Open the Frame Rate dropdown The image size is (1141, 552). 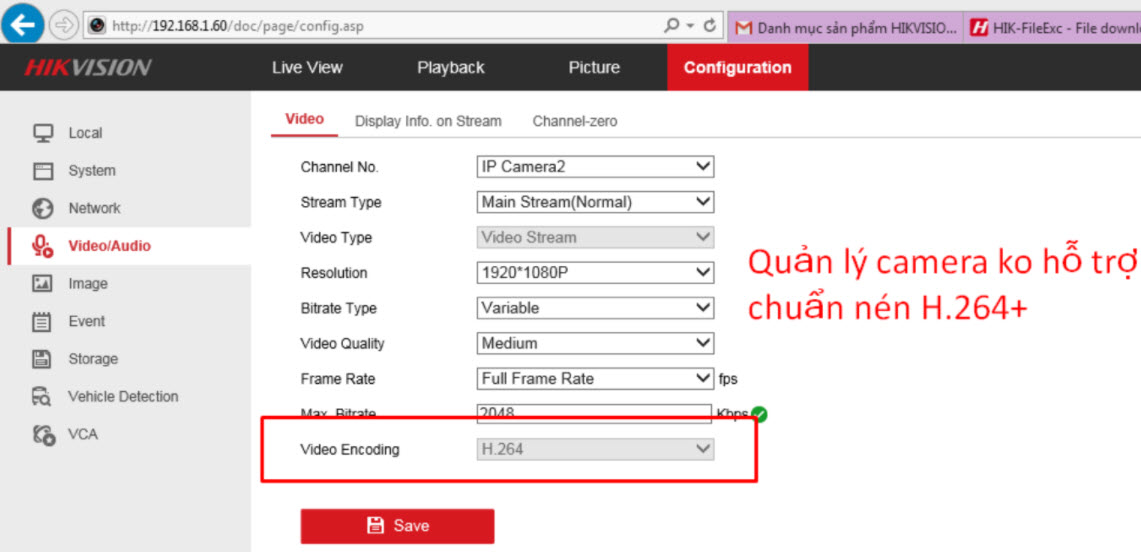[x=595, y=378]
